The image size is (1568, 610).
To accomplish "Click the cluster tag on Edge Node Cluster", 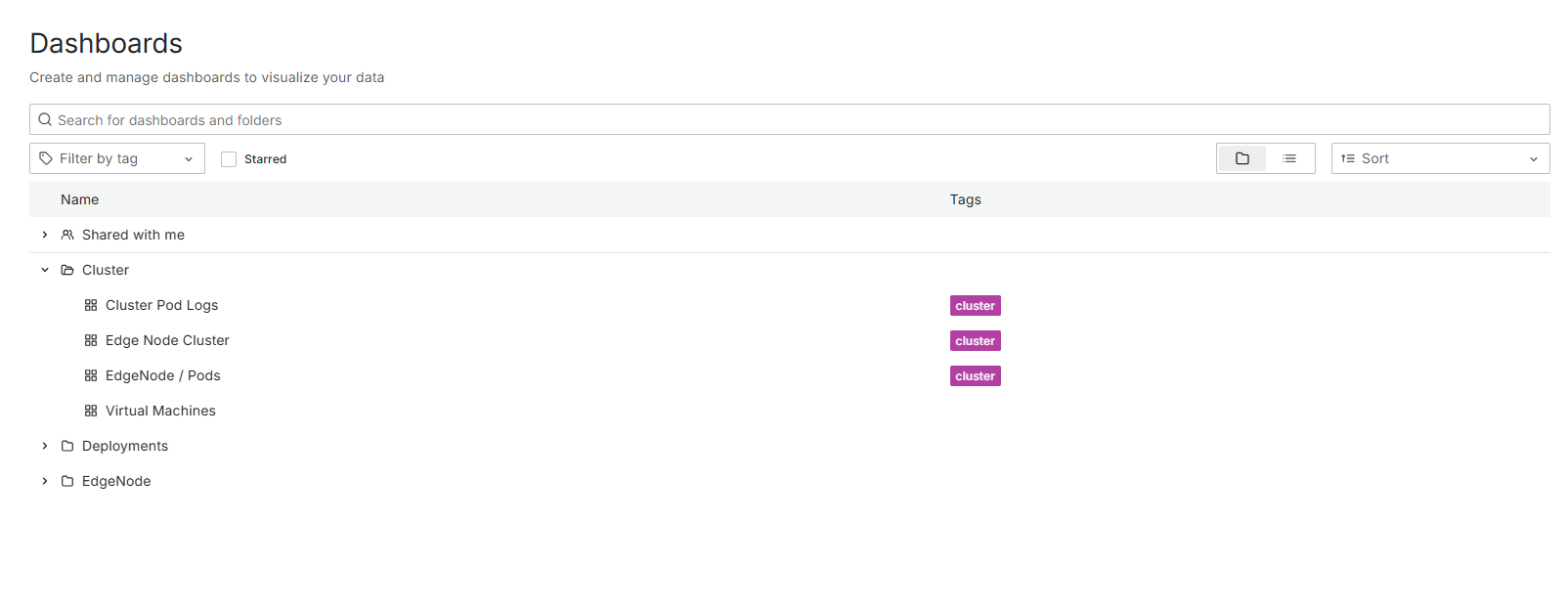I will [975, 341].
